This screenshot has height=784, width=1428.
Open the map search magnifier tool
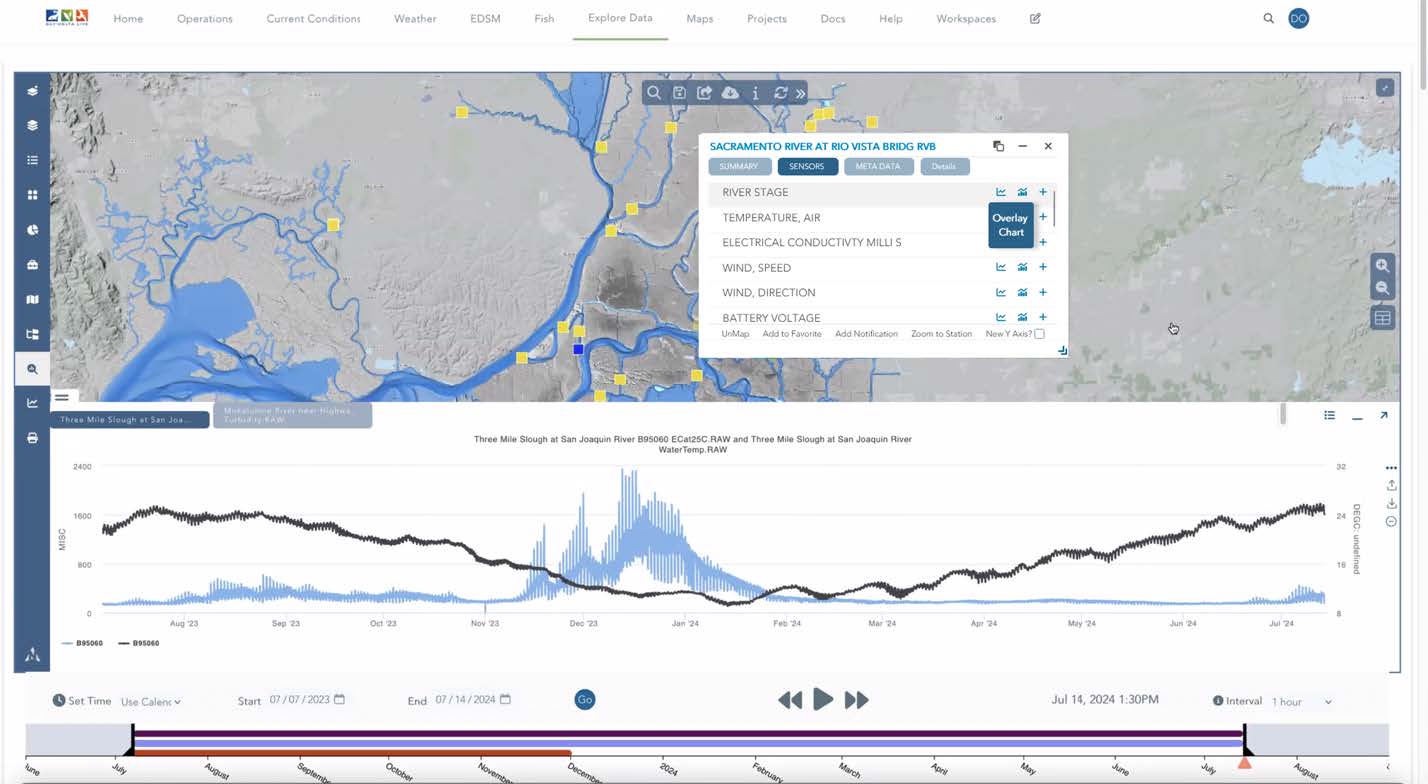(x=654, y=93)
